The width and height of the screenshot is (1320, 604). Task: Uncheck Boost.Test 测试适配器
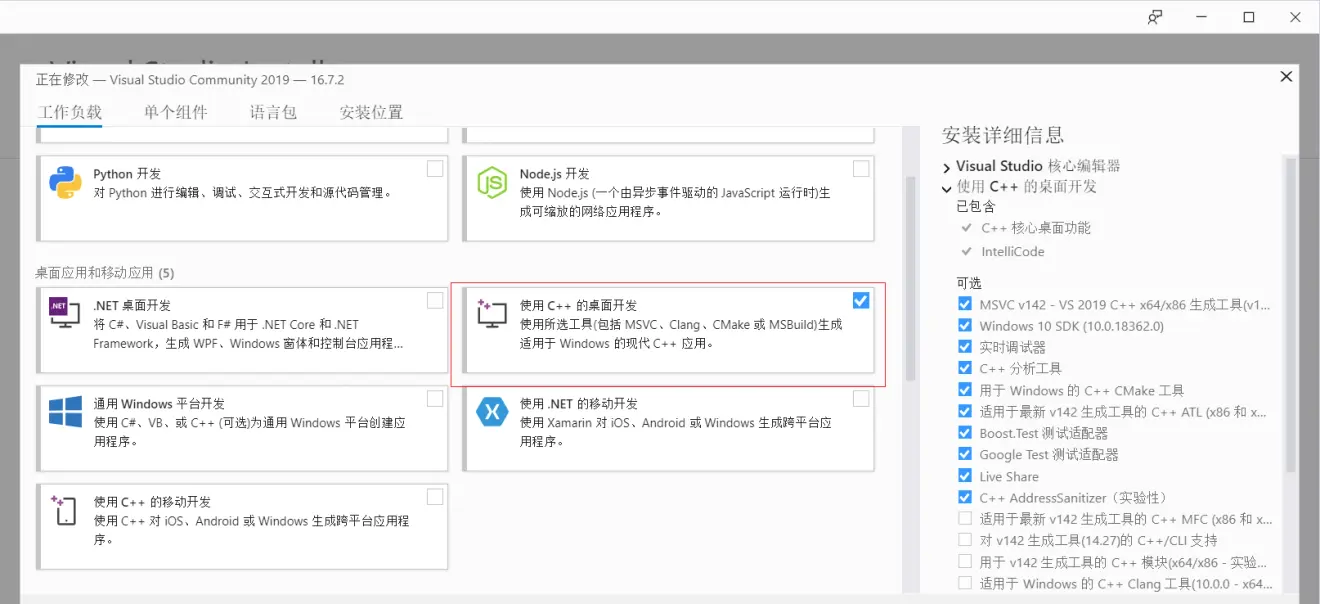click(965, 433)
